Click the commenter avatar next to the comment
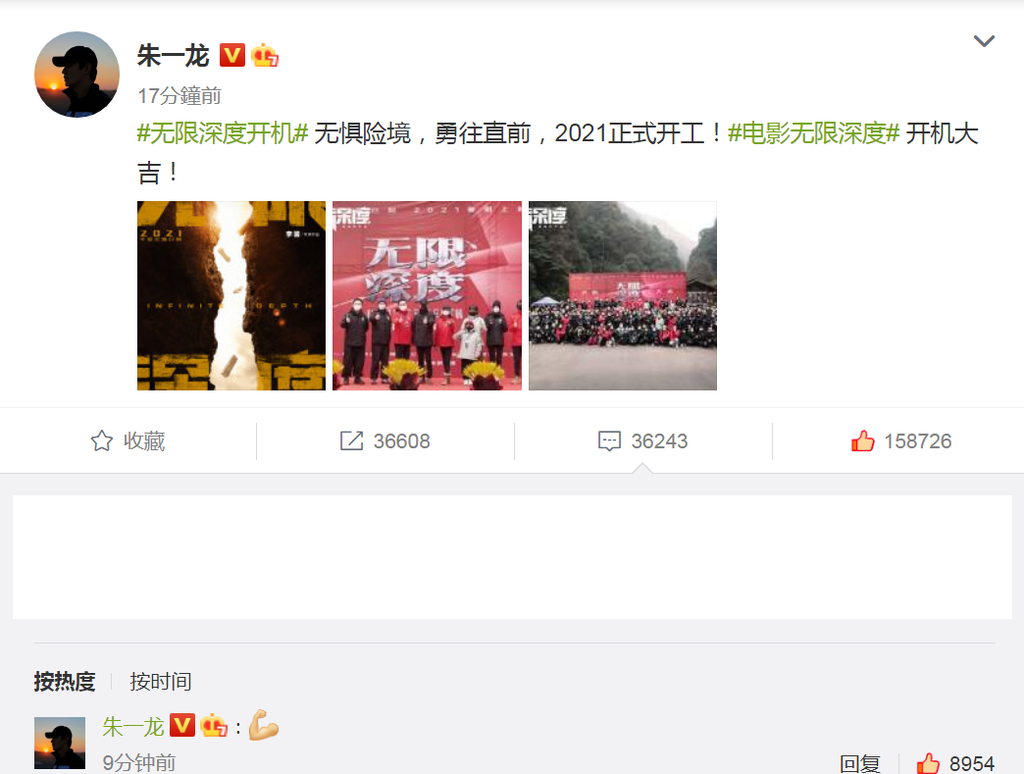 pyautogui.click(x=59, y=743)
